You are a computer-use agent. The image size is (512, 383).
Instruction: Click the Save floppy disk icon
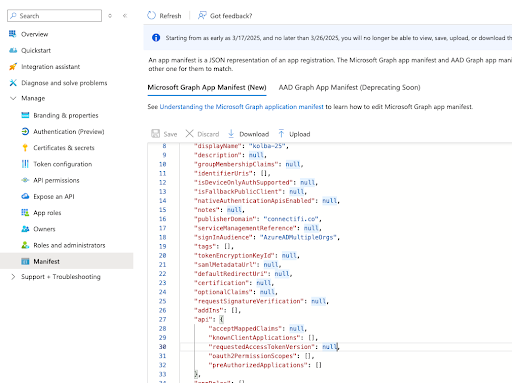[x=155, y=134]
